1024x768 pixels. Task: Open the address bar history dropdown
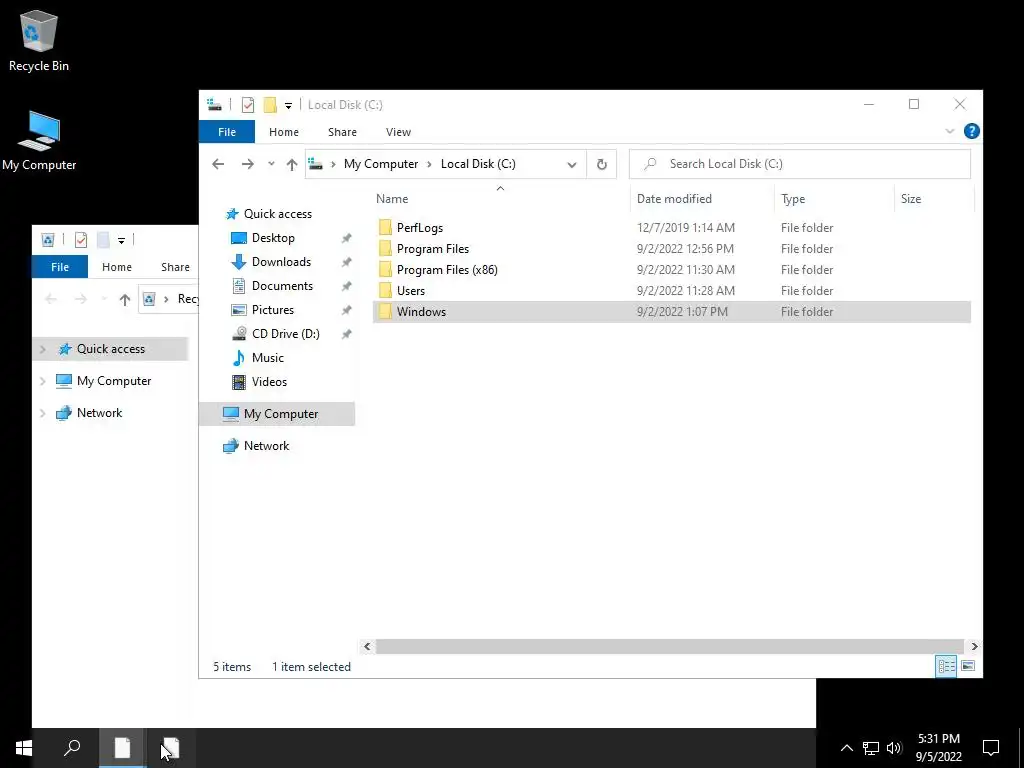pyautogui.click(x=571, y=165)
